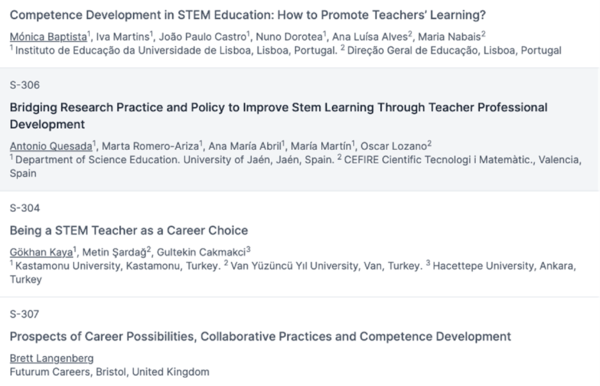Click co-author name Oscar Lozano

394,146
